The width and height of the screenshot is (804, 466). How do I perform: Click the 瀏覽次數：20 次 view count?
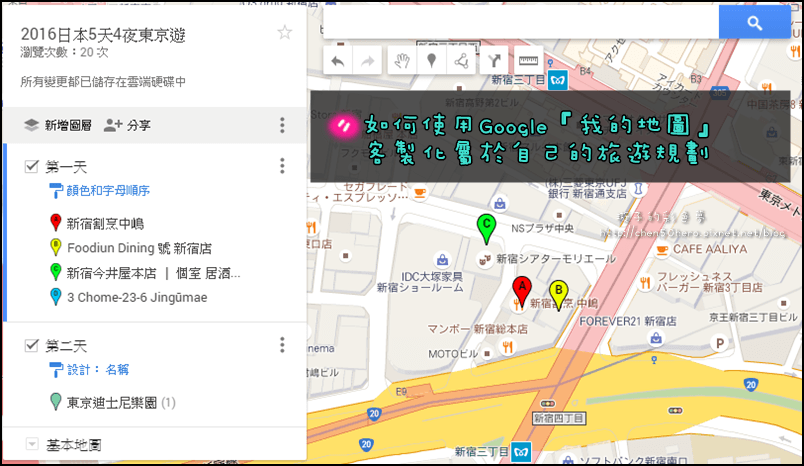[65, 52]
